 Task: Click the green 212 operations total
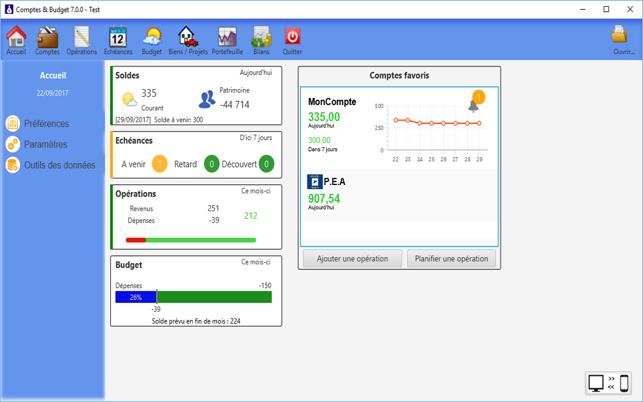pos(251,216)
